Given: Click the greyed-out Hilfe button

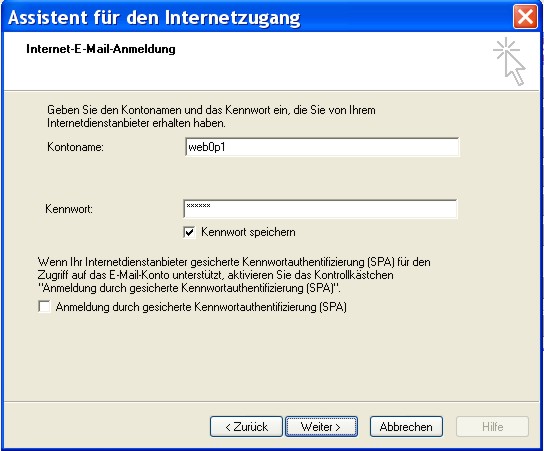Looking at the screenshot, I should tap(492, 427).
